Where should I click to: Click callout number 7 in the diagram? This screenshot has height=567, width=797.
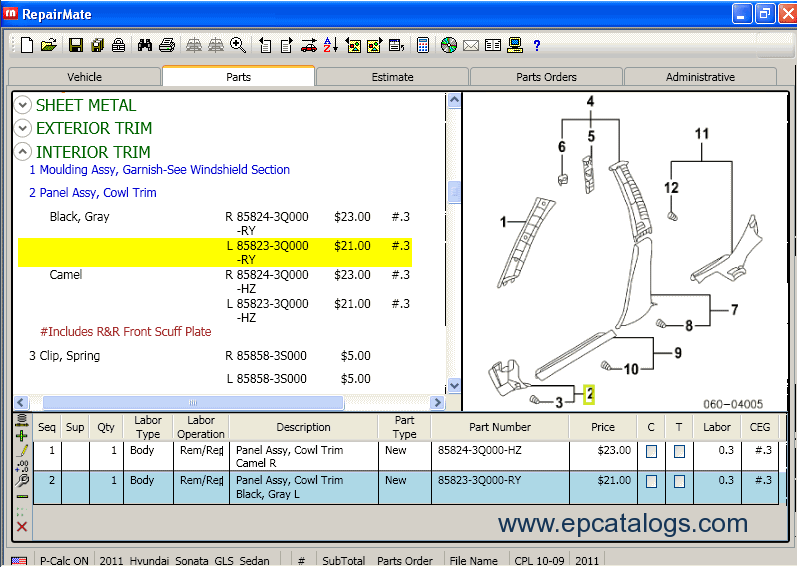click(734, 309)
